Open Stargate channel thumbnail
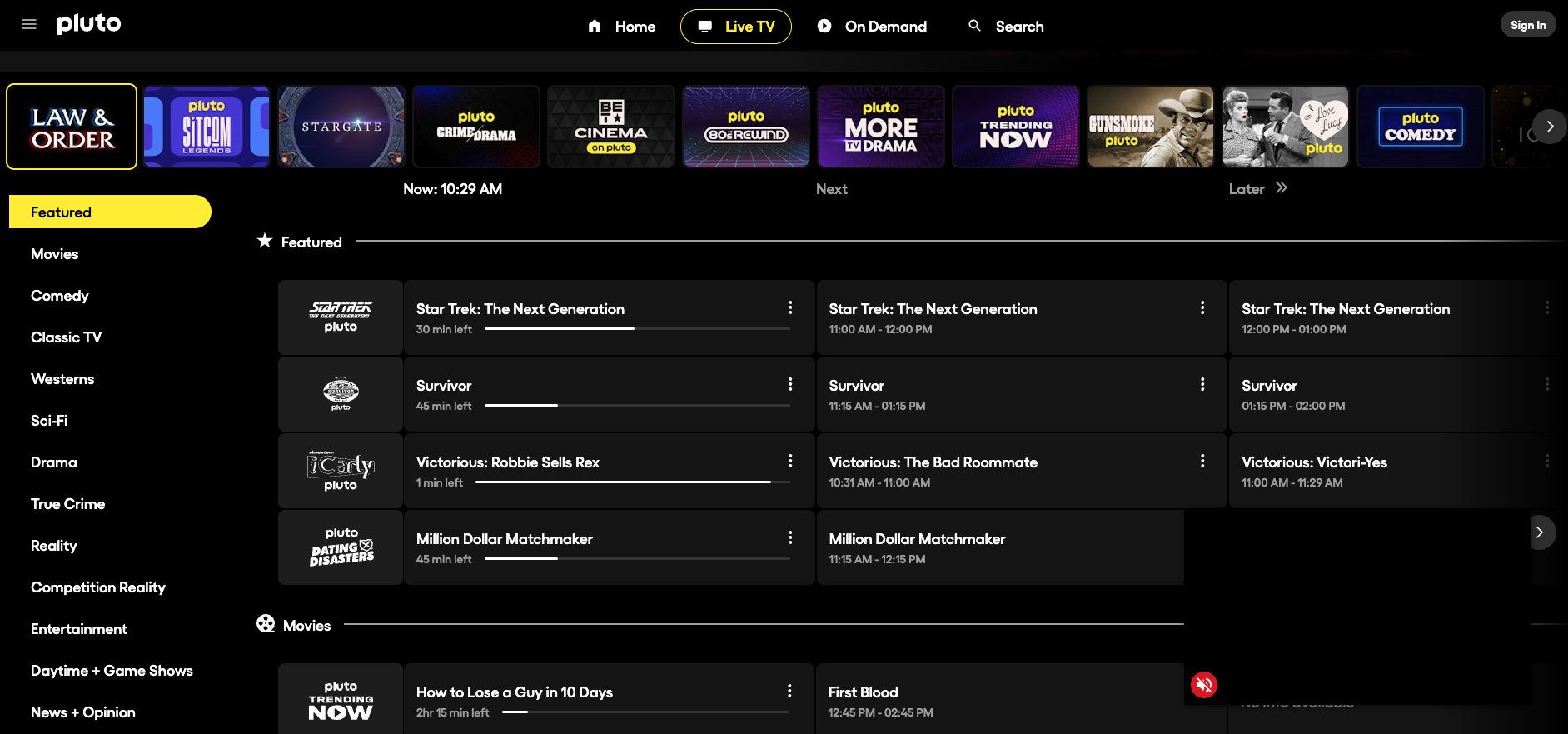This screenshot has height=734, width=1568. [x=341, y=127]
